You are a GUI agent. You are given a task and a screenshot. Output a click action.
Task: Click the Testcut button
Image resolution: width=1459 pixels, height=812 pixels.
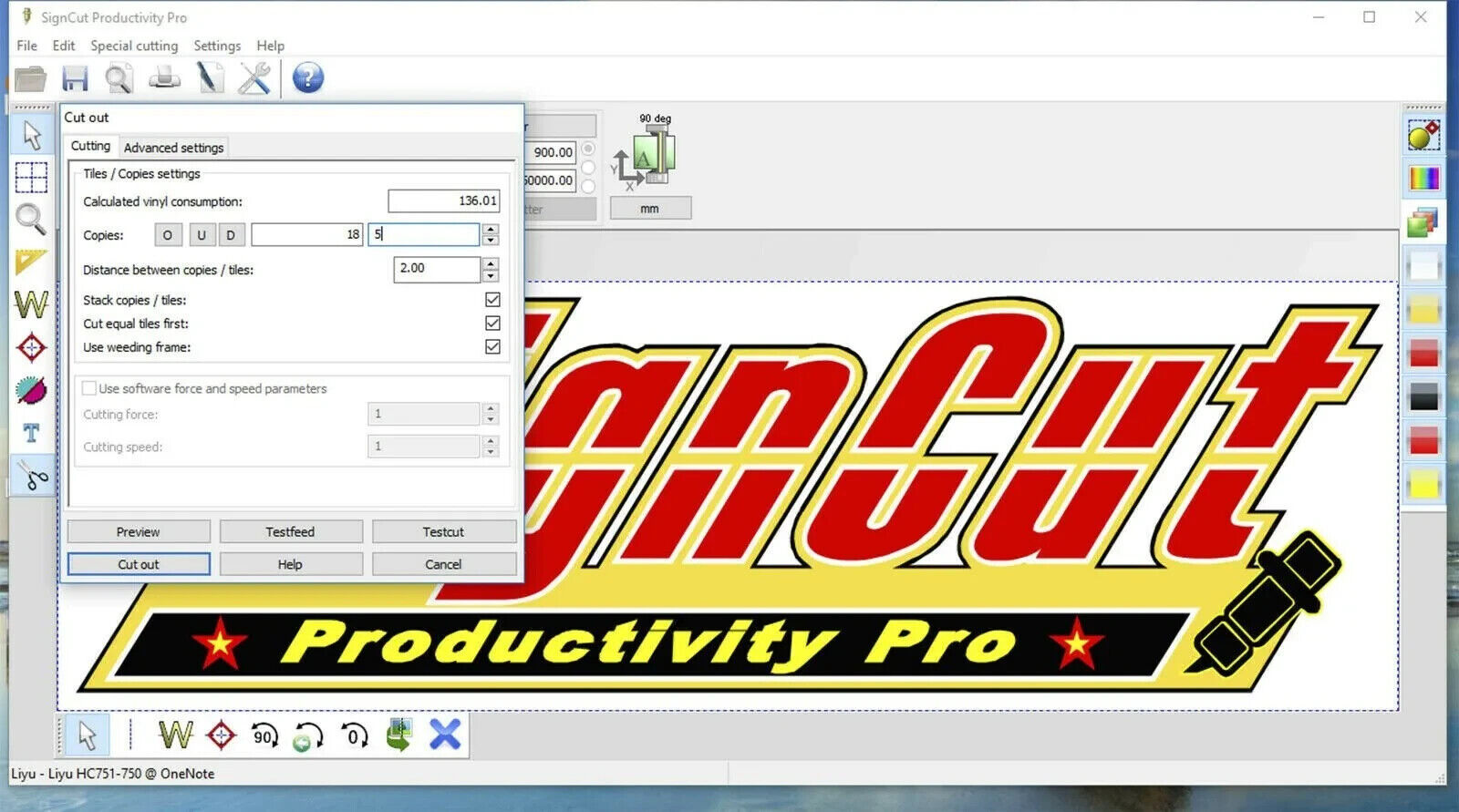click(443, 532)
